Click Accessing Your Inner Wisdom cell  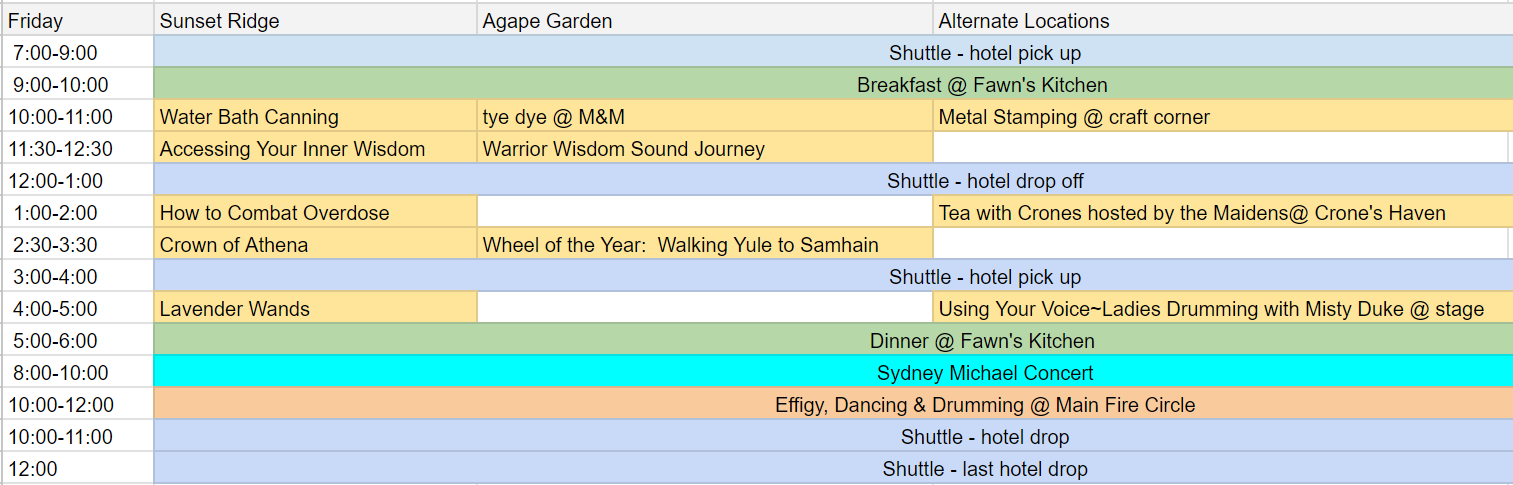[315, 148]
